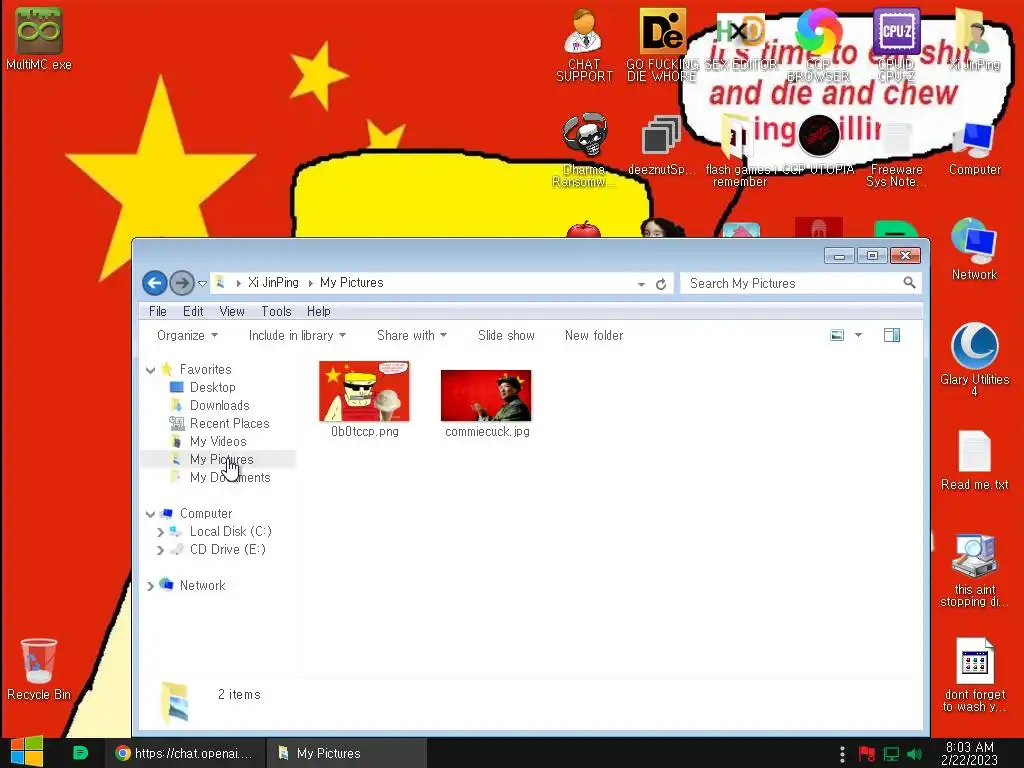Click the red flag tray icon
Screen dimensions: 1024x768
[867, 754]
